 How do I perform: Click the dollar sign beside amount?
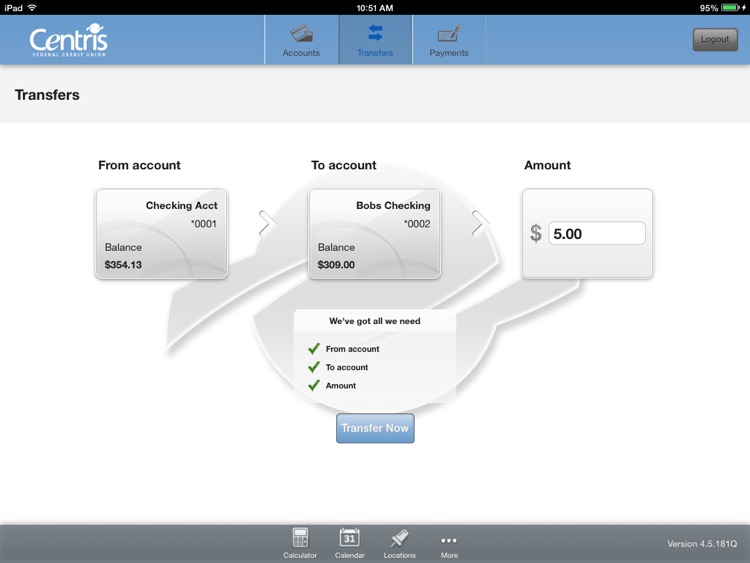tap(536, 233)
